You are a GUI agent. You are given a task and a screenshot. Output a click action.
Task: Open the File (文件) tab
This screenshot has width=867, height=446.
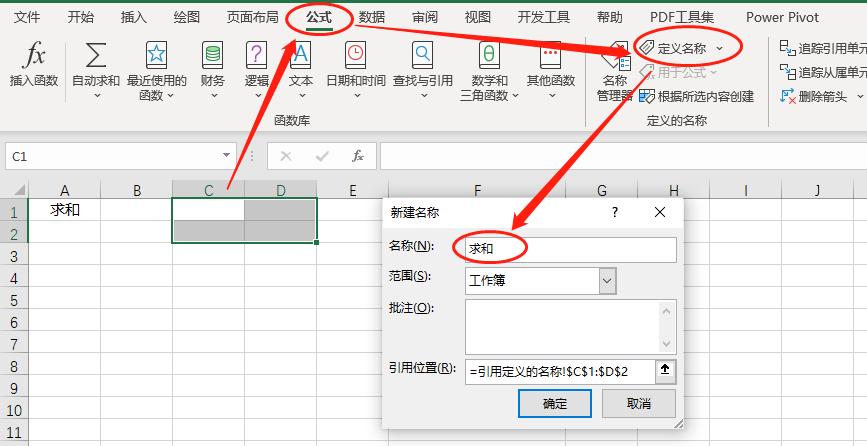click(x=27, y=17)
